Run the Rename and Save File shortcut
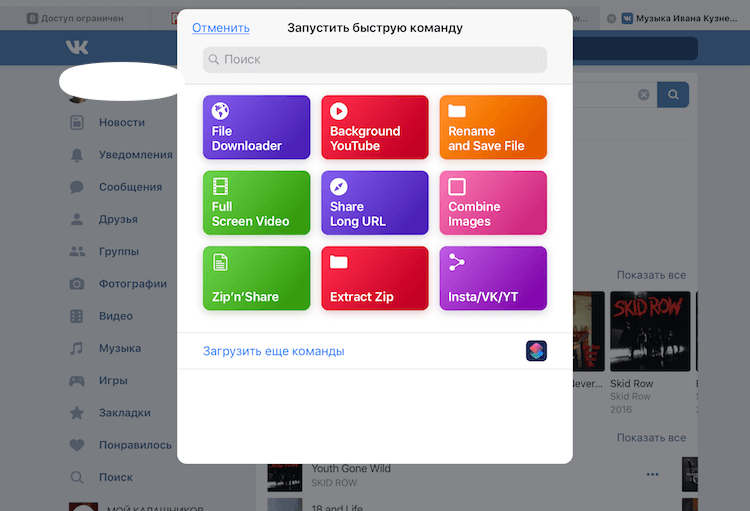Image resolution: width=750 pixels, height=511 pixels. tap(493, 127)
